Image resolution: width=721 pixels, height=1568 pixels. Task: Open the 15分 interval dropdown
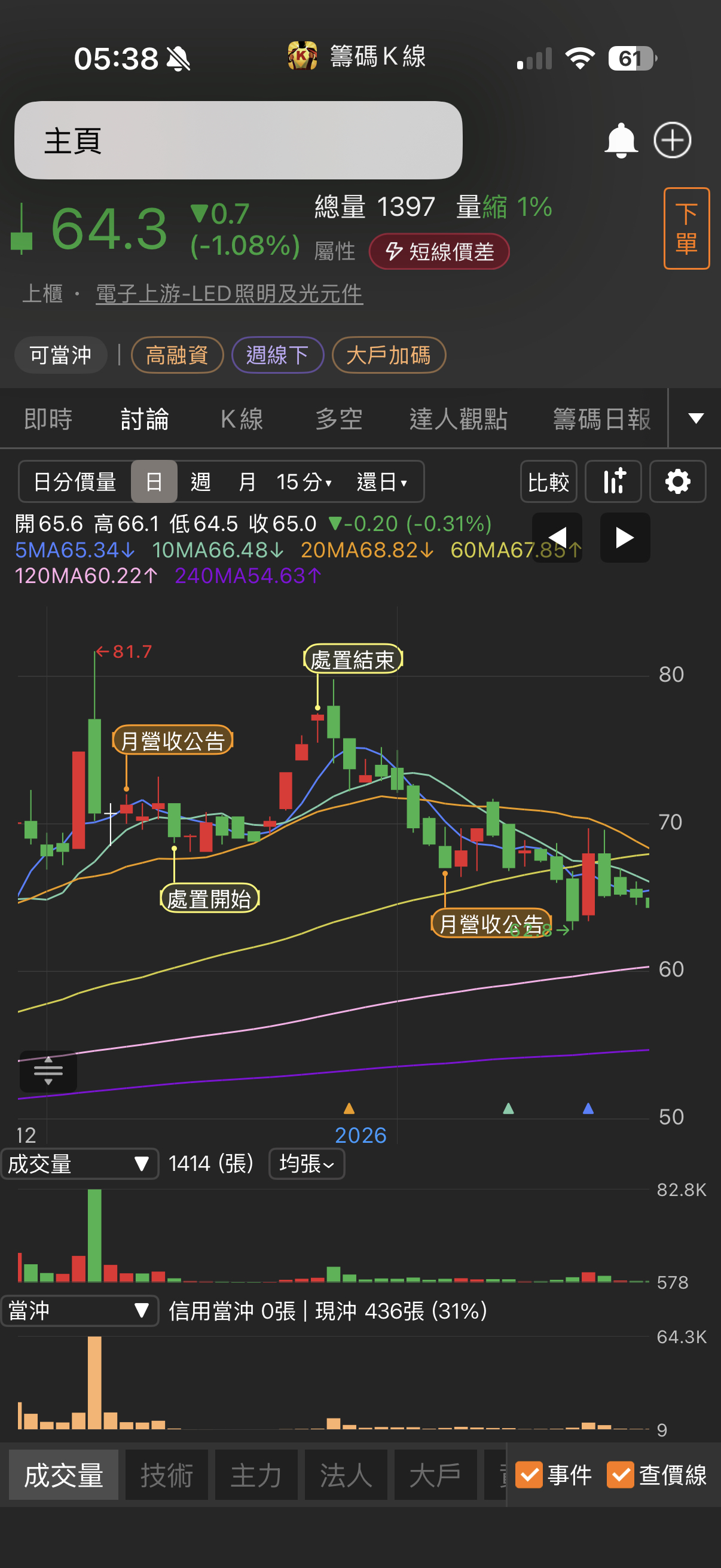click(x=304, y=481)
